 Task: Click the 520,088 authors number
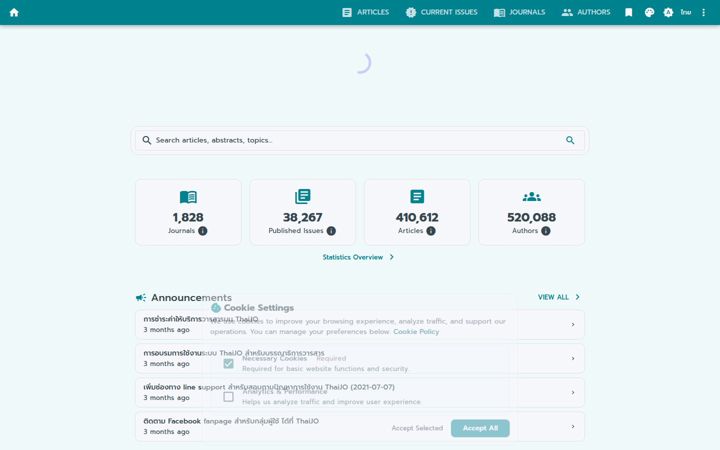pos(532,217)
